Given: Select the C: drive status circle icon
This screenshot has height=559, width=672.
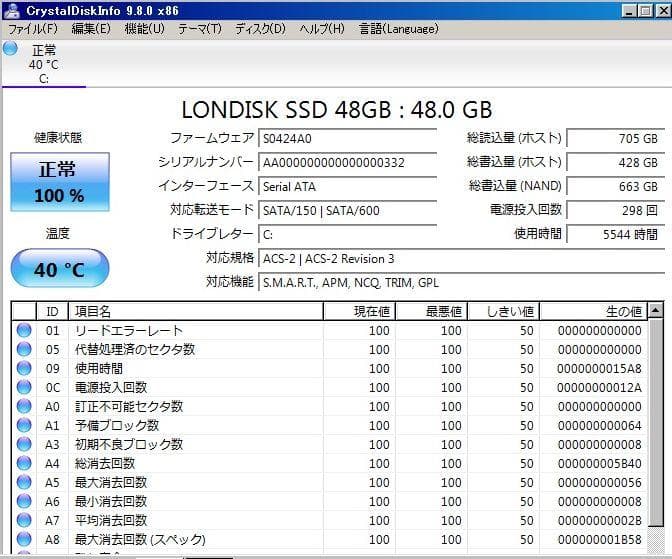Looking at the screenshot, I should [x=10, y=48].
